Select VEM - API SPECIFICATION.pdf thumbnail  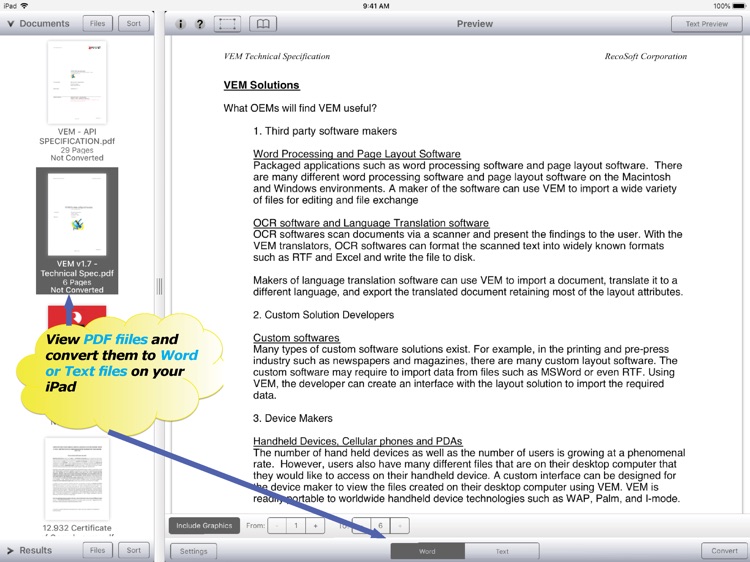point(77,82)
